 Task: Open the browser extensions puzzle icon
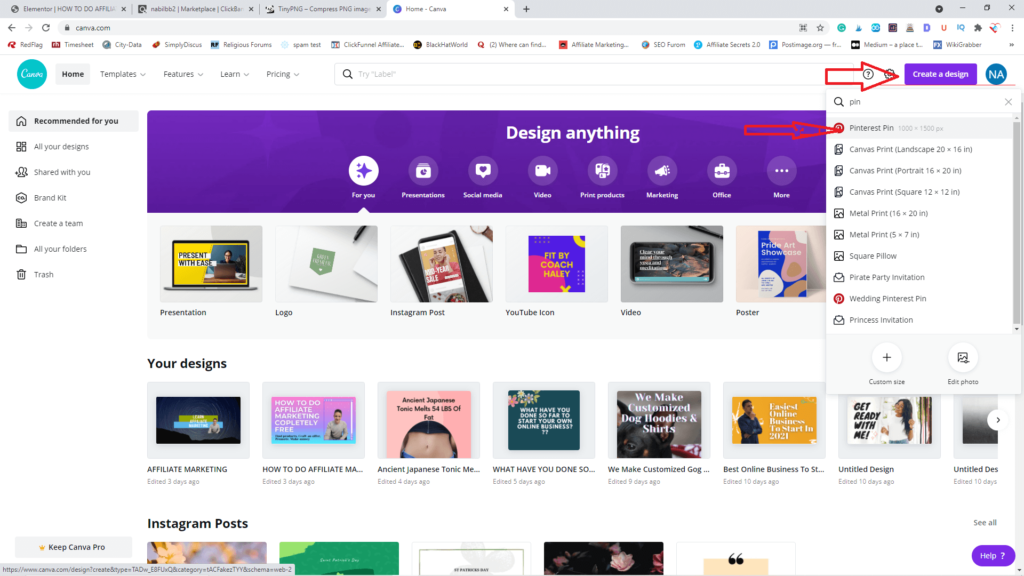pyautogui.click(x=978, y=27)
